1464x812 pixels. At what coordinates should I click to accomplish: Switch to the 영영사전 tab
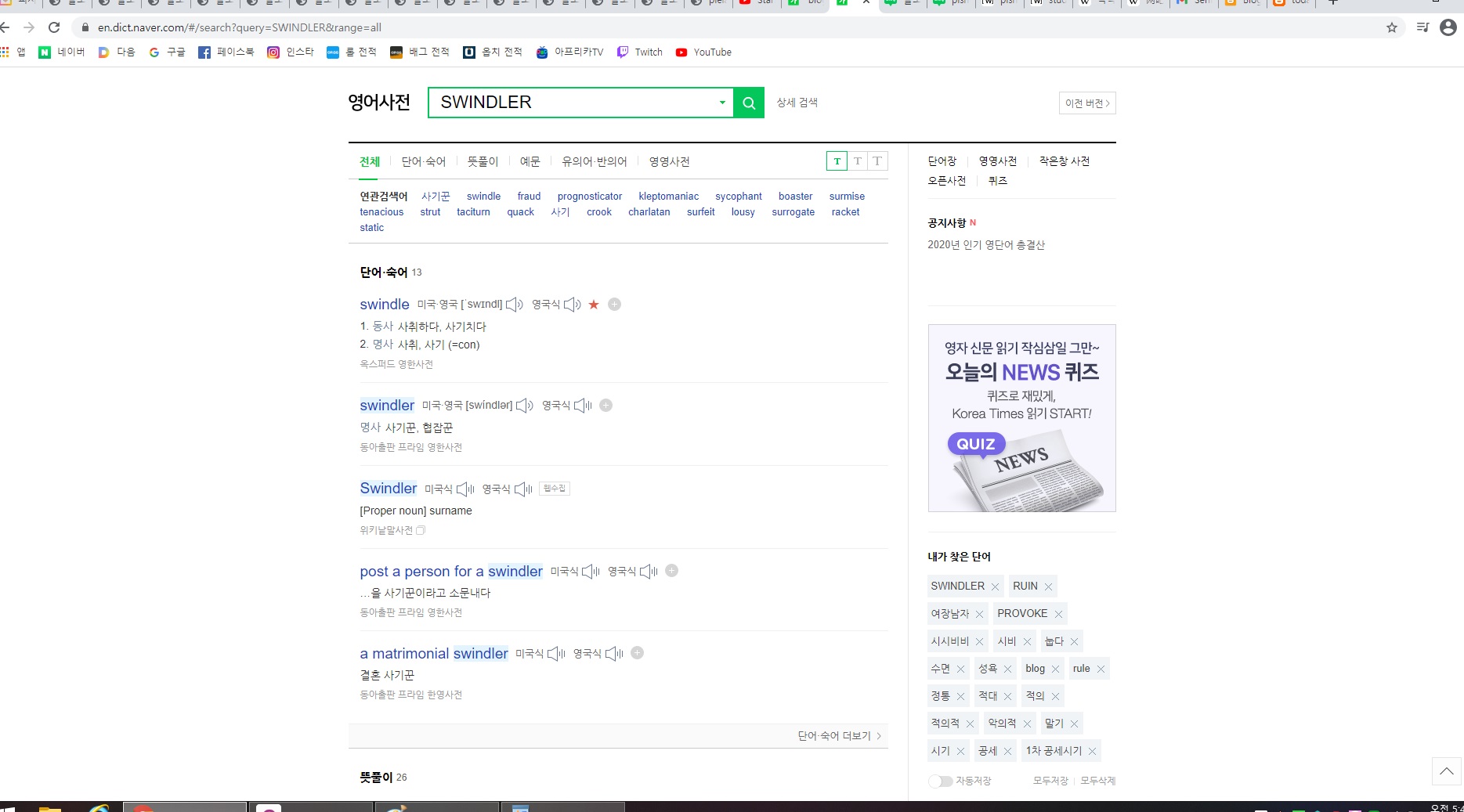coord(670,162)
